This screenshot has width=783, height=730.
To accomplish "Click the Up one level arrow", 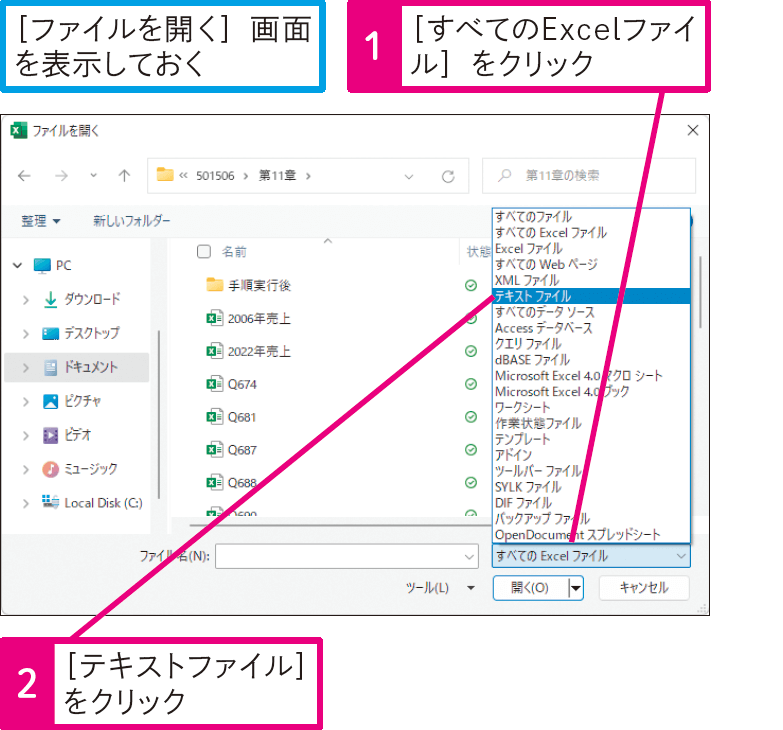I will [x=124, y=176].
